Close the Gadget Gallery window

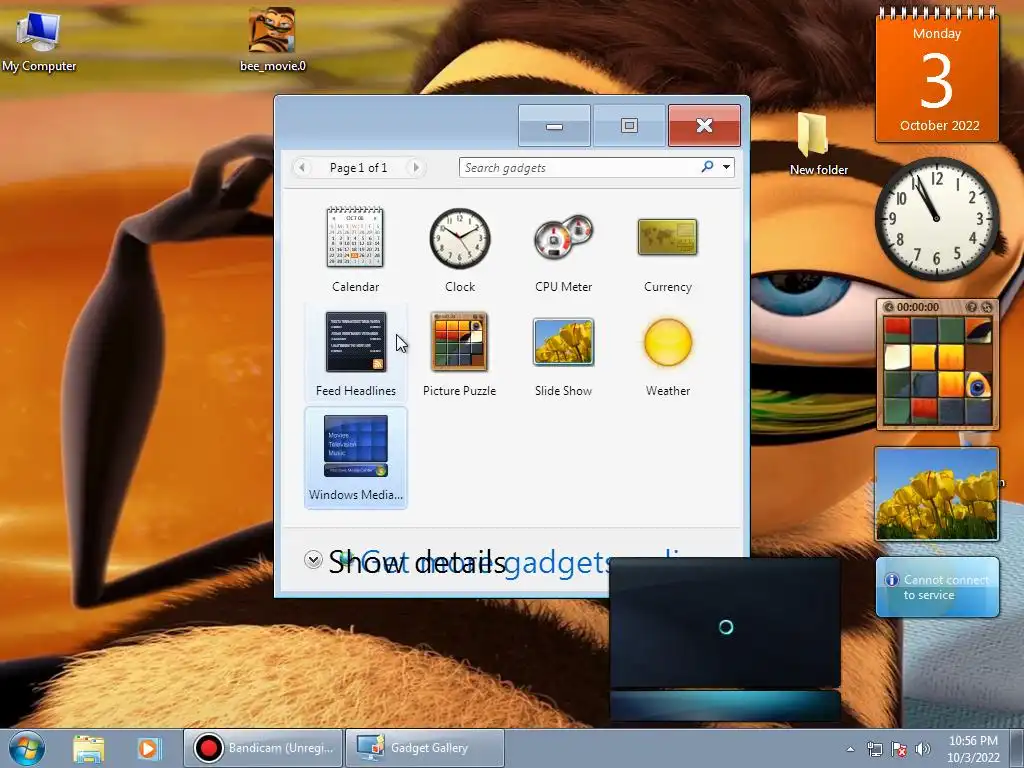pos(704,125)
